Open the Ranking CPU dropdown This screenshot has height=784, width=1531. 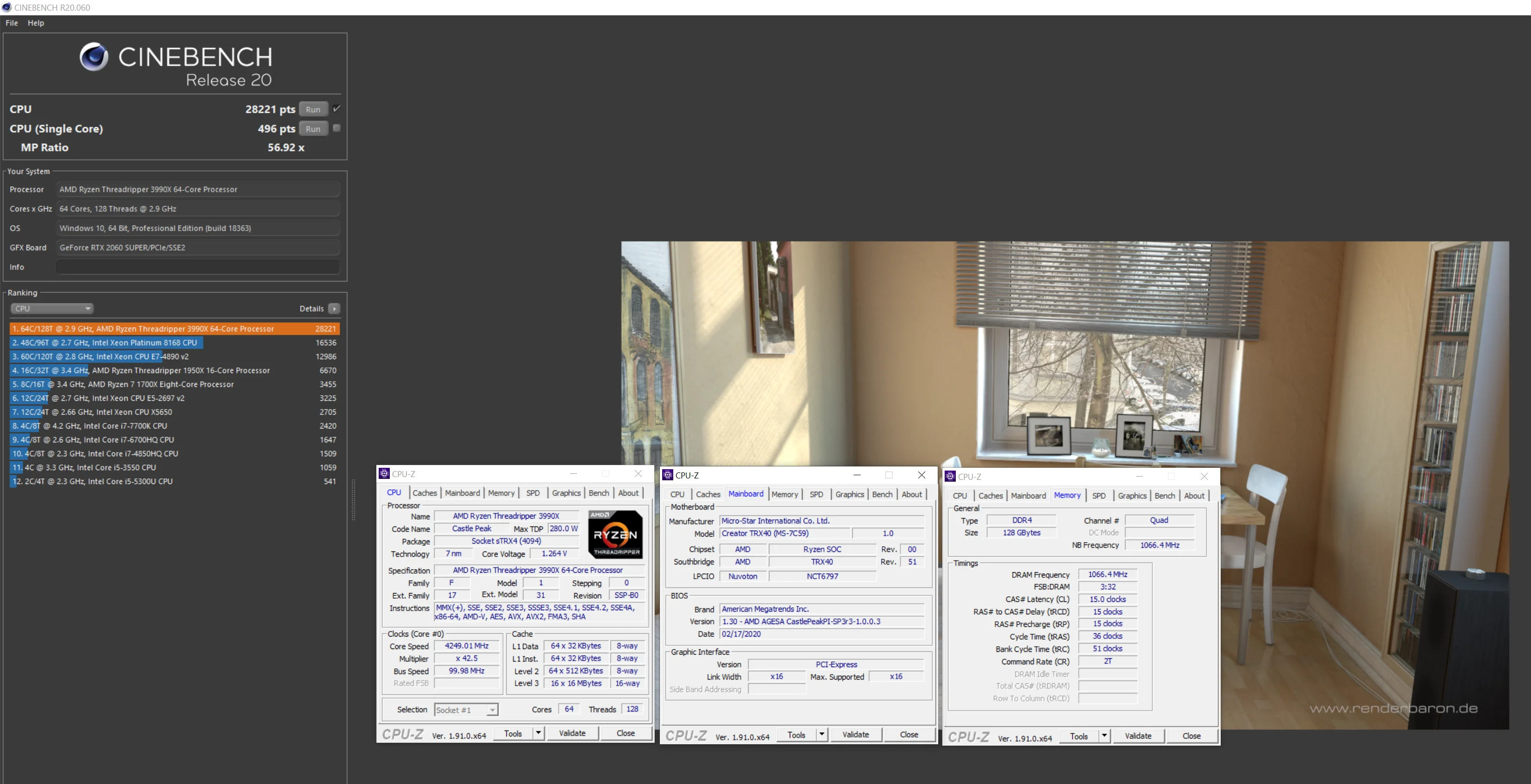(x=52, y=308)
